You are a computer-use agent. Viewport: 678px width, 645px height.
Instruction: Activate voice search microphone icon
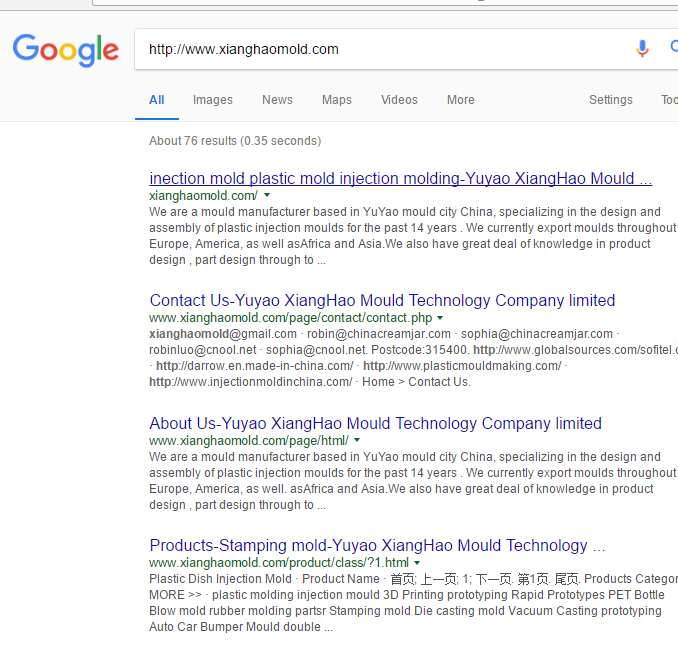point(643,48)
